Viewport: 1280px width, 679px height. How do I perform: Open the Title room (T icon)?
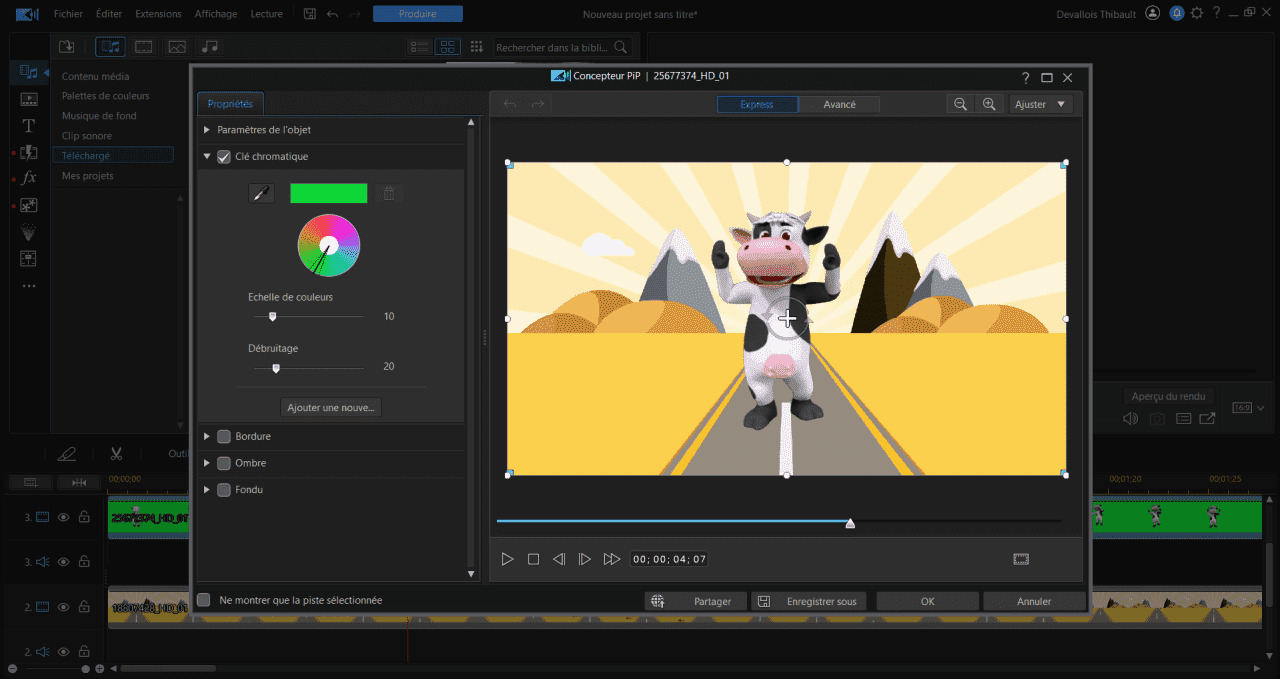pos(29,125)
